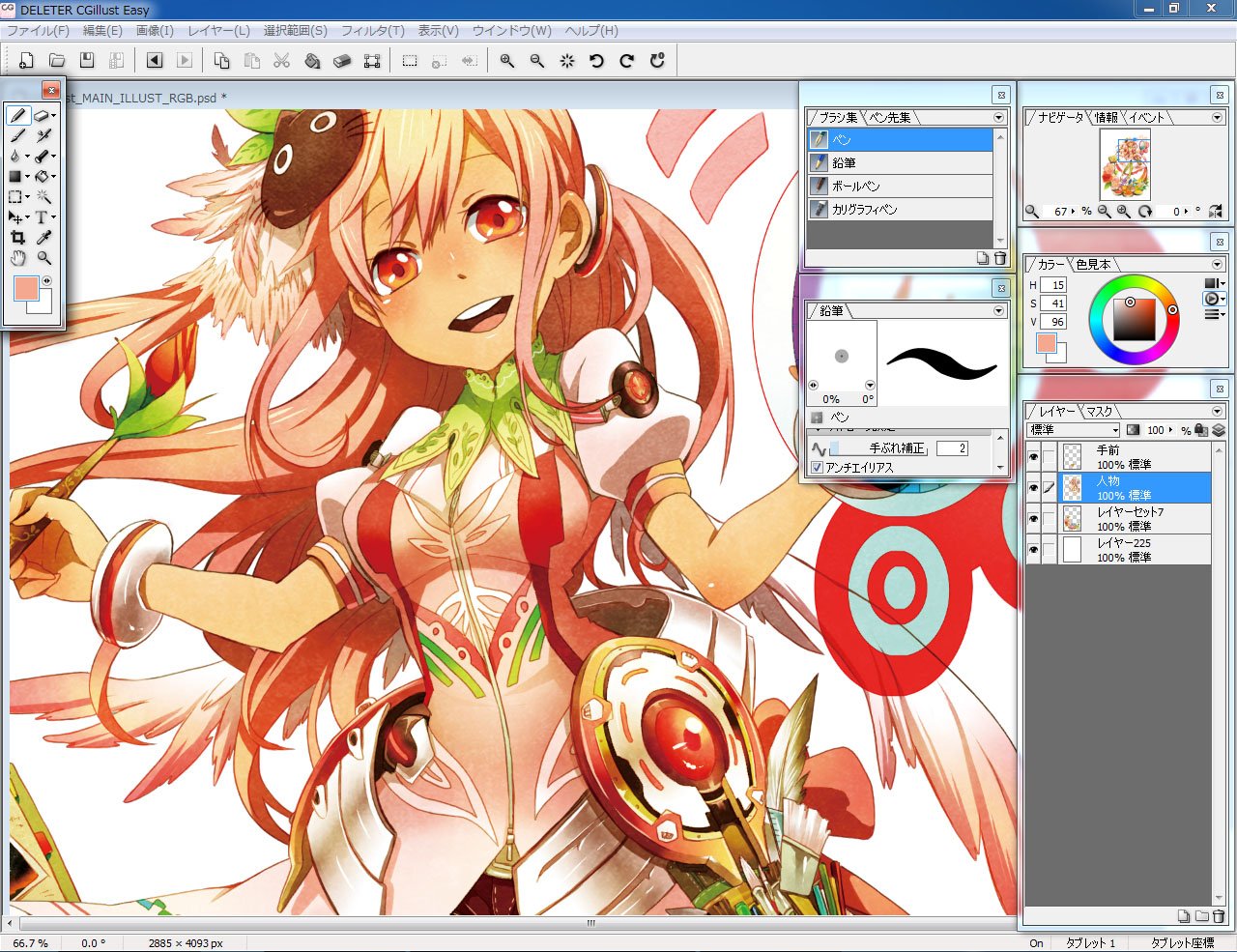Expand the color panel options menu

[1217, 265]
